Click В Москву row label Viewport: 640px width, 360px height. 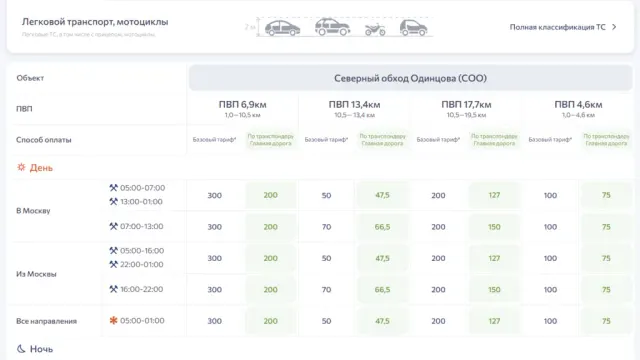(x=33, y=211)
